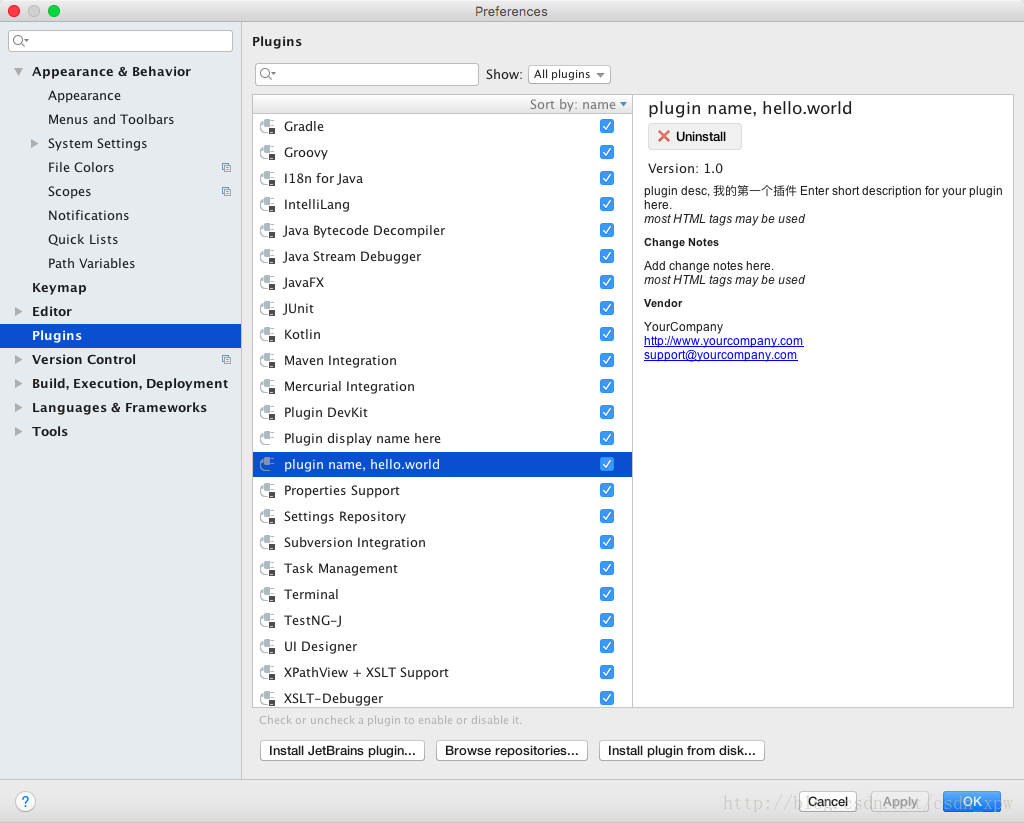Open the Notifications settings page

click(x=88, y=216)
